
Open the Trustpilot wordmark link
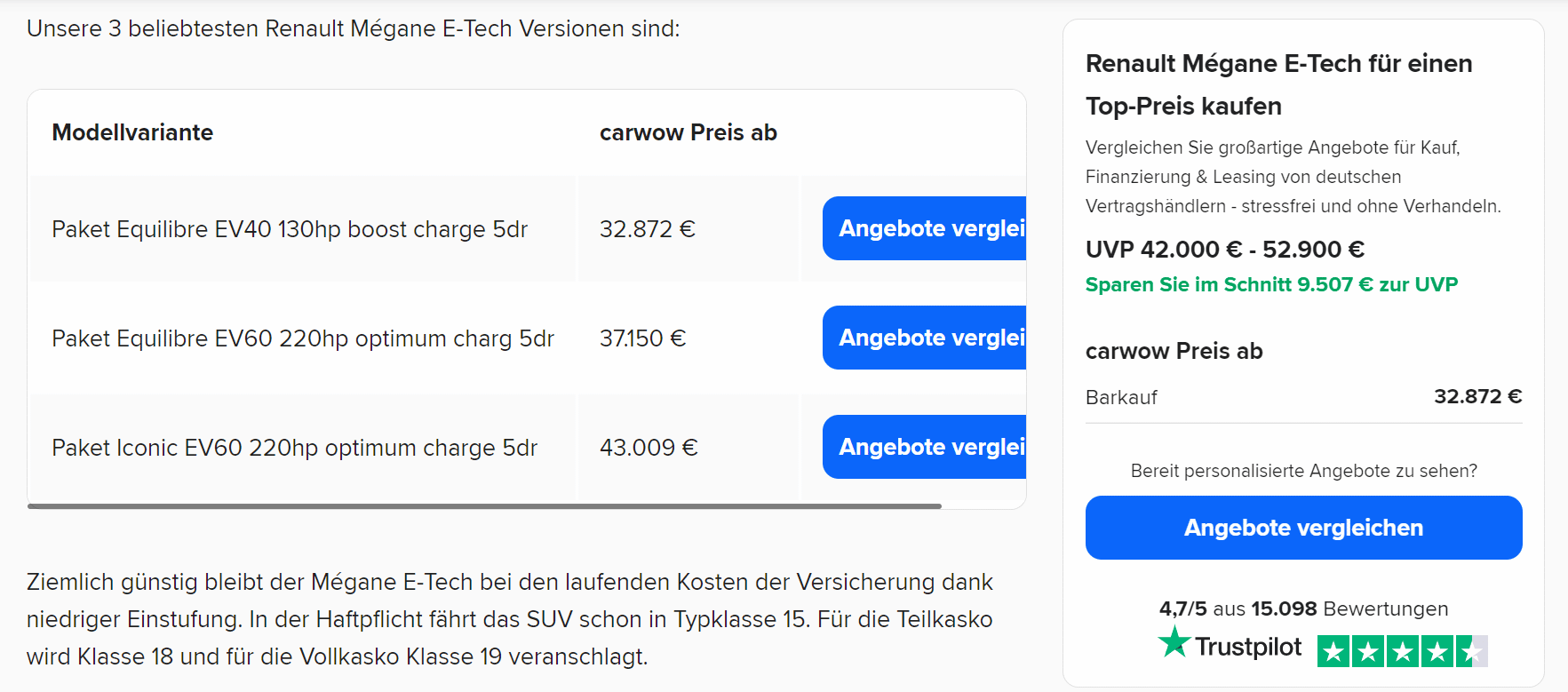(1248, 647)
